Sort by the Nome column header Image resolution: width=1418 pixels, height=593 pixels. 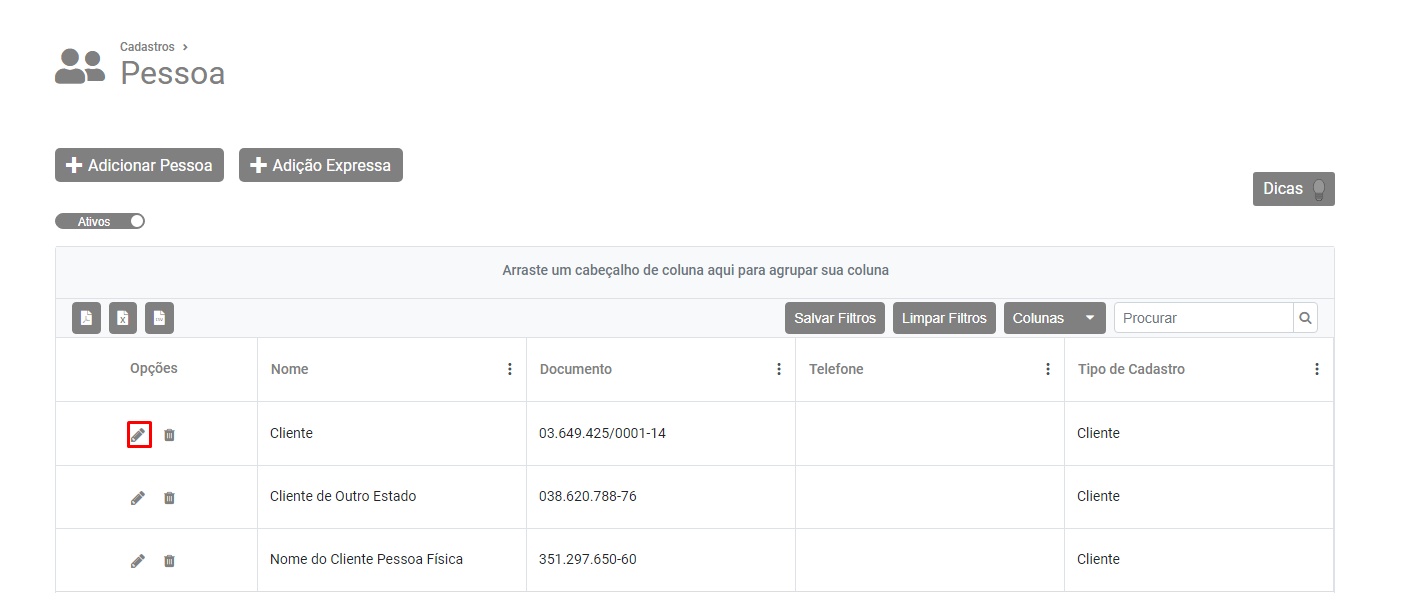pyautogui.click(x=290, y=369)
